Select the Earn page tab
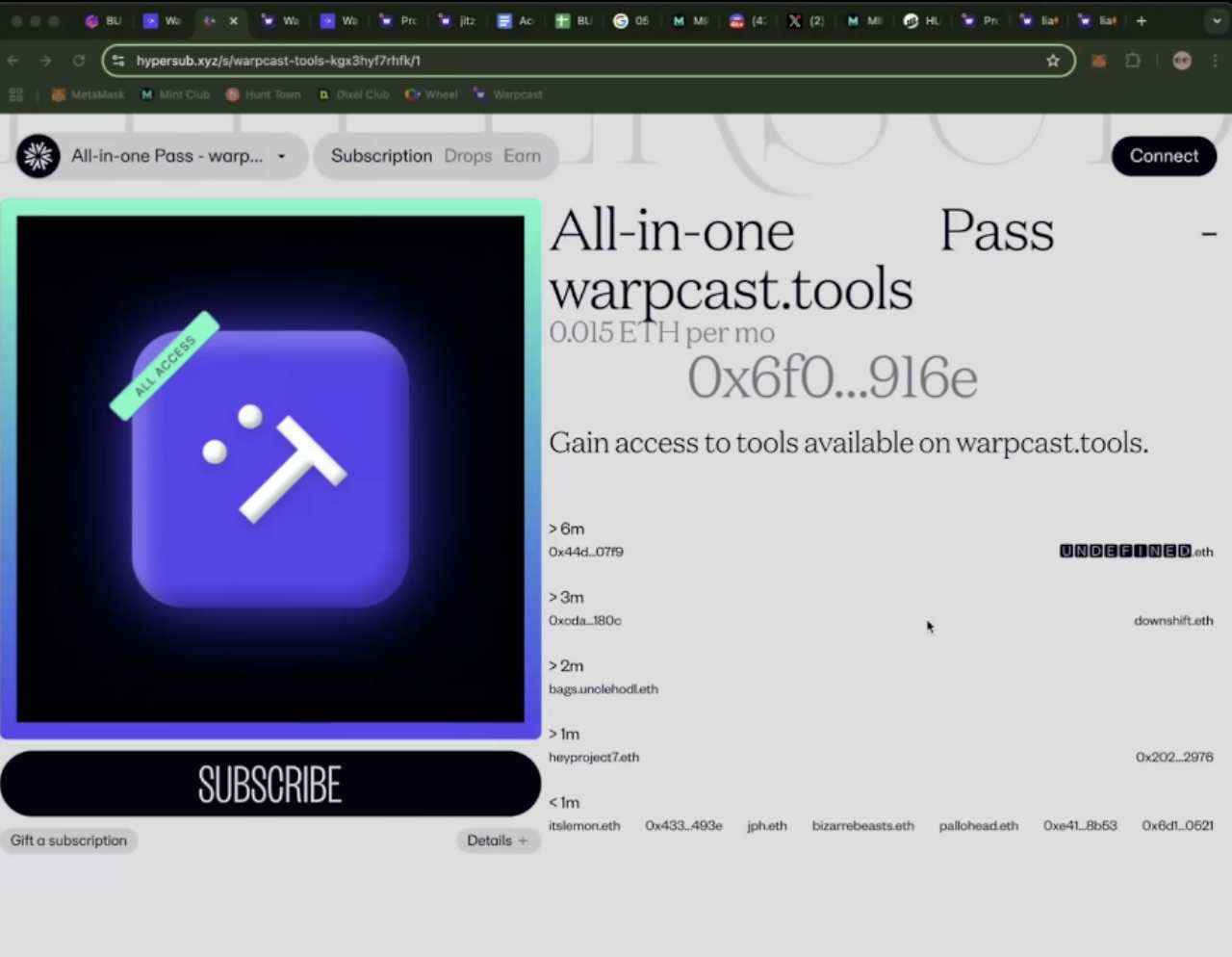This screenshot has width=1232, height=957. click(x=522, y=156)
